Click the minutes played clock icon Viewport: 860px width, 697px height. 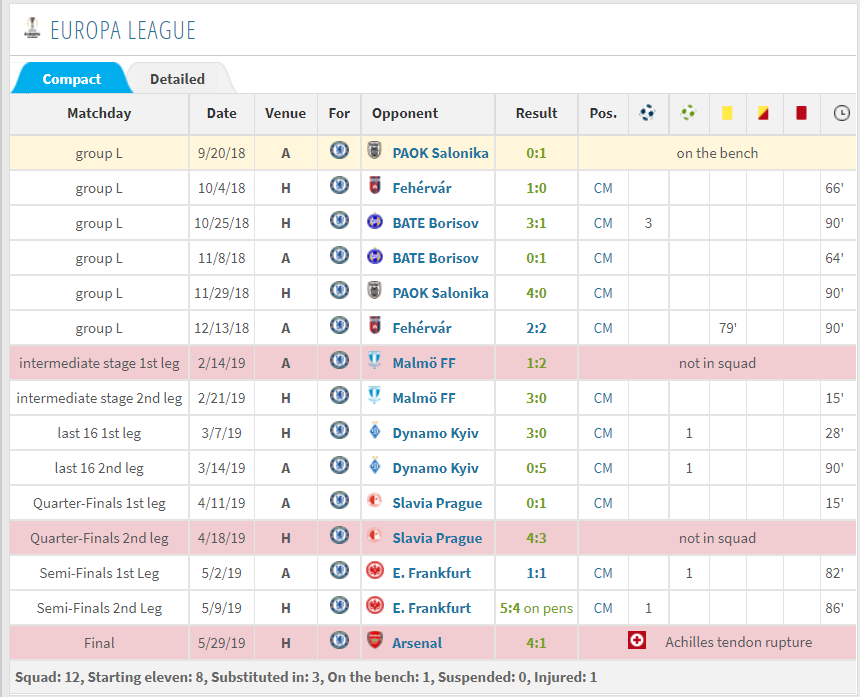pyautogui.click(x=841, y=113)
